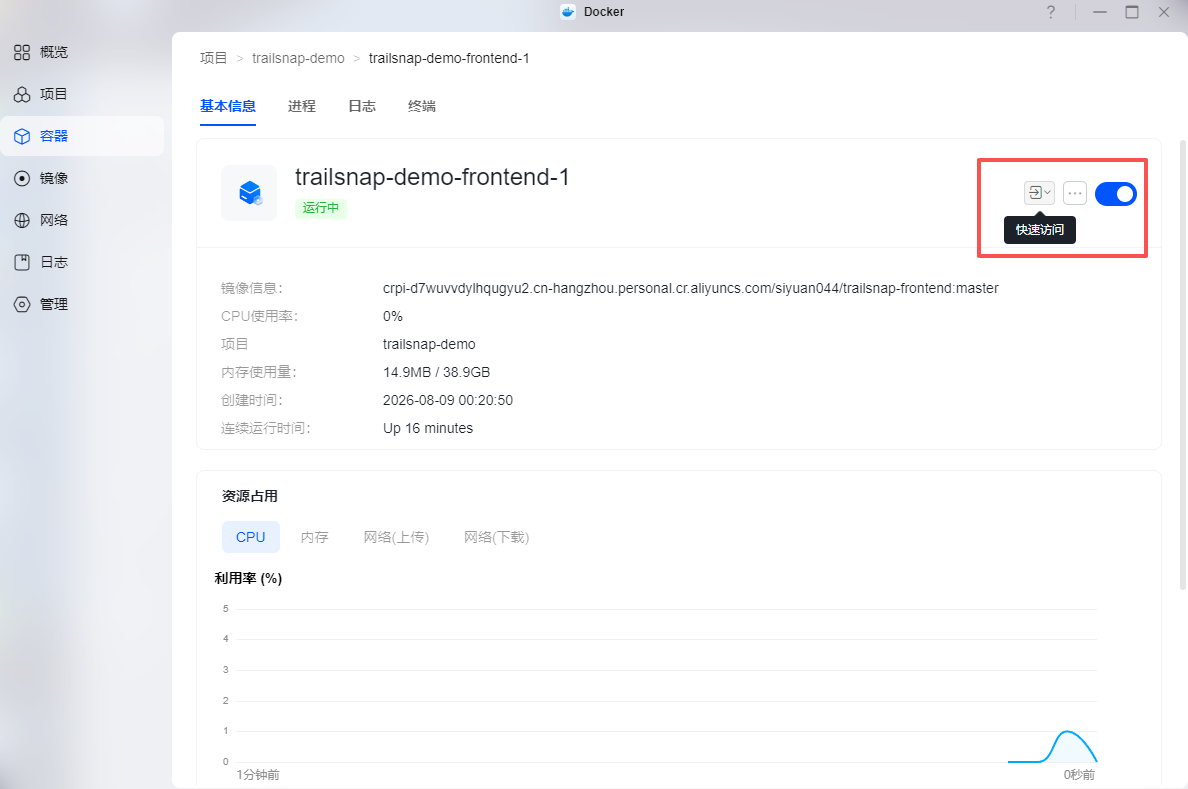Click project value trailsnap-demo in details

(x=429, y=344)
